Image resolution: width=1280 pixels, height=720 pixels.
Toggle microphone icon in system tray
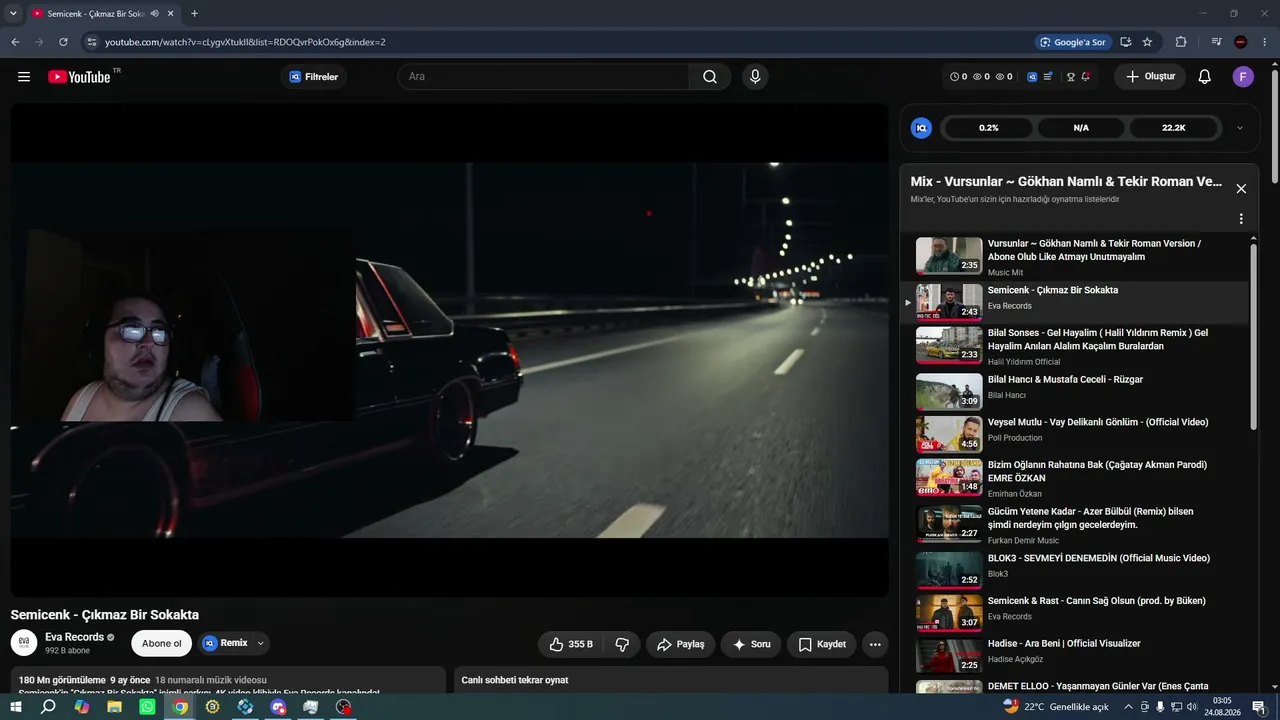(x=1160, y=707)
